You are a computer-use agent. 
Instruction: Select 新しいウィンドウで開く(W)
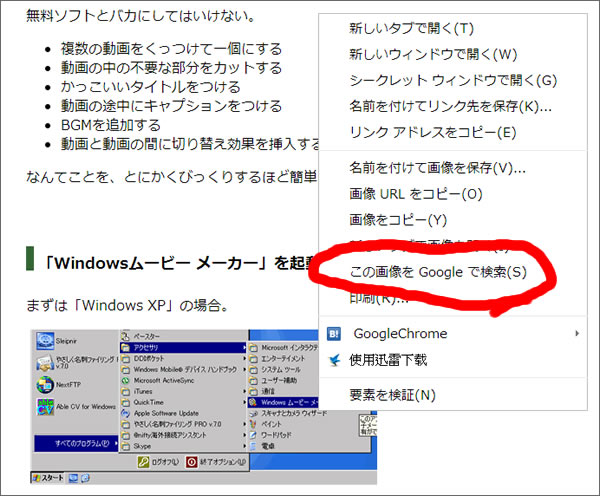pos(433,54)
